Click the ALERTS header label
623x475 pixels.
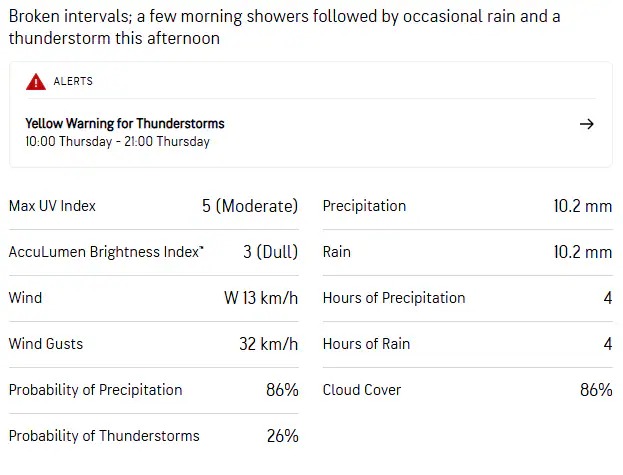click(x=73, y=82)
